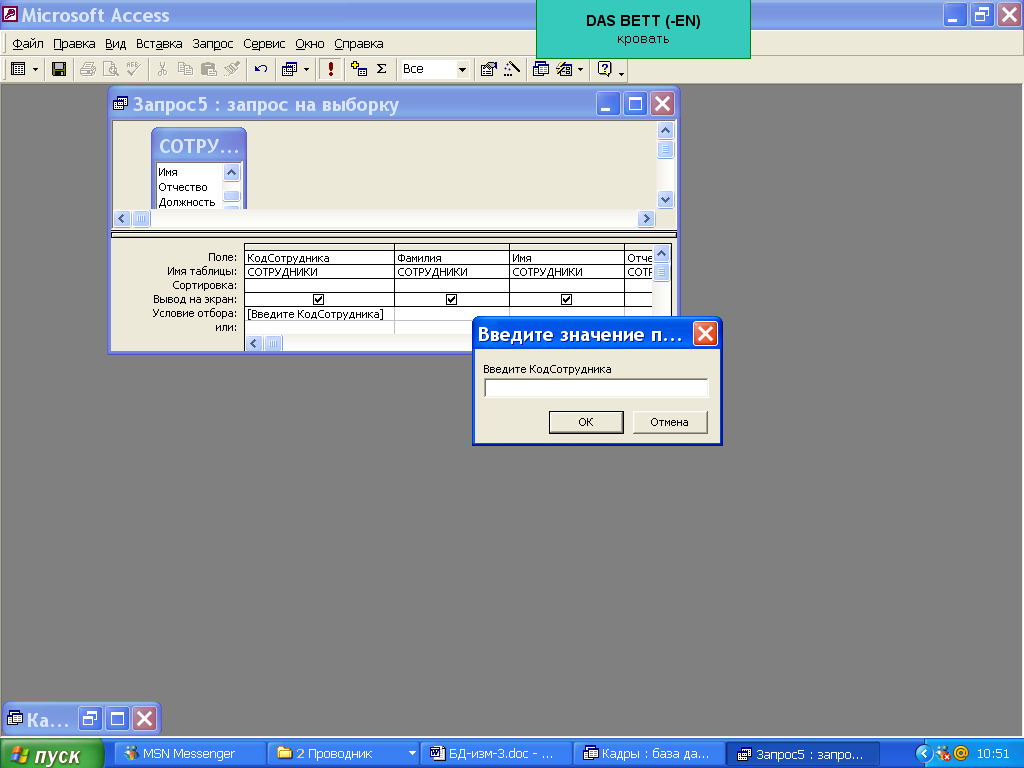Open toolbar options arrow after Help

[x=622, y=71]
